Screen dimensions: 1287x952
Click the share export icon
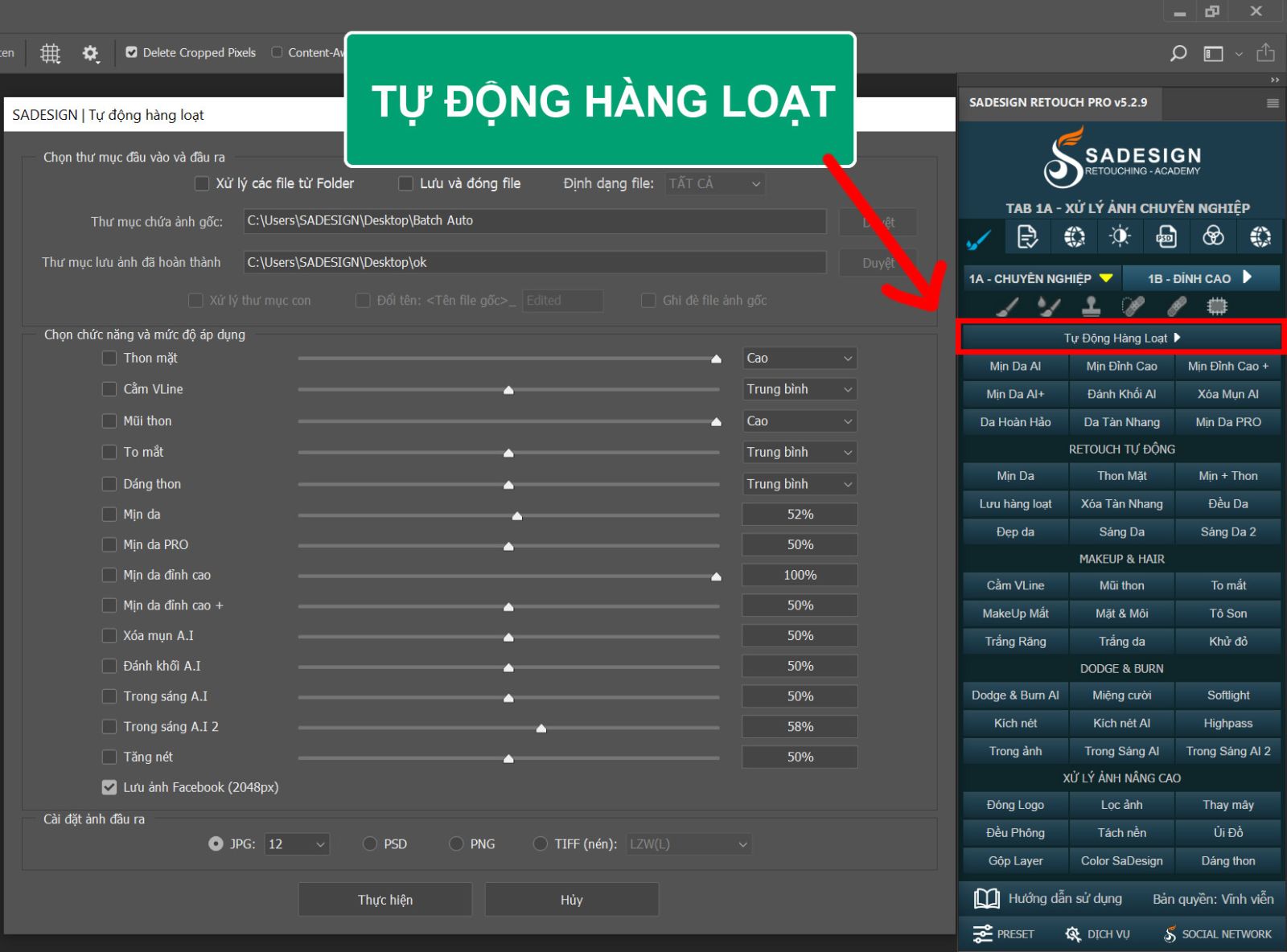point(1265,52)
